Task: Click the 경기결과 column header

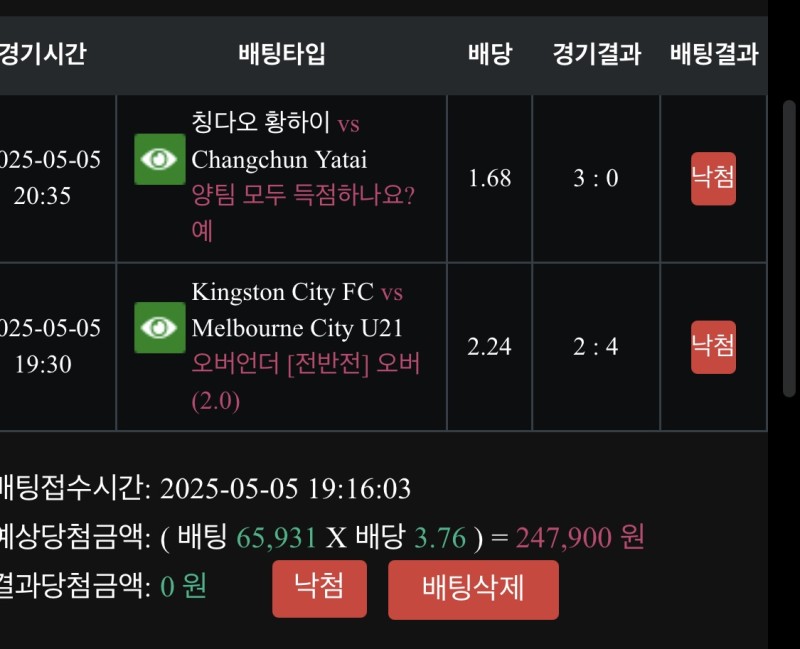Action: (596, 54)
